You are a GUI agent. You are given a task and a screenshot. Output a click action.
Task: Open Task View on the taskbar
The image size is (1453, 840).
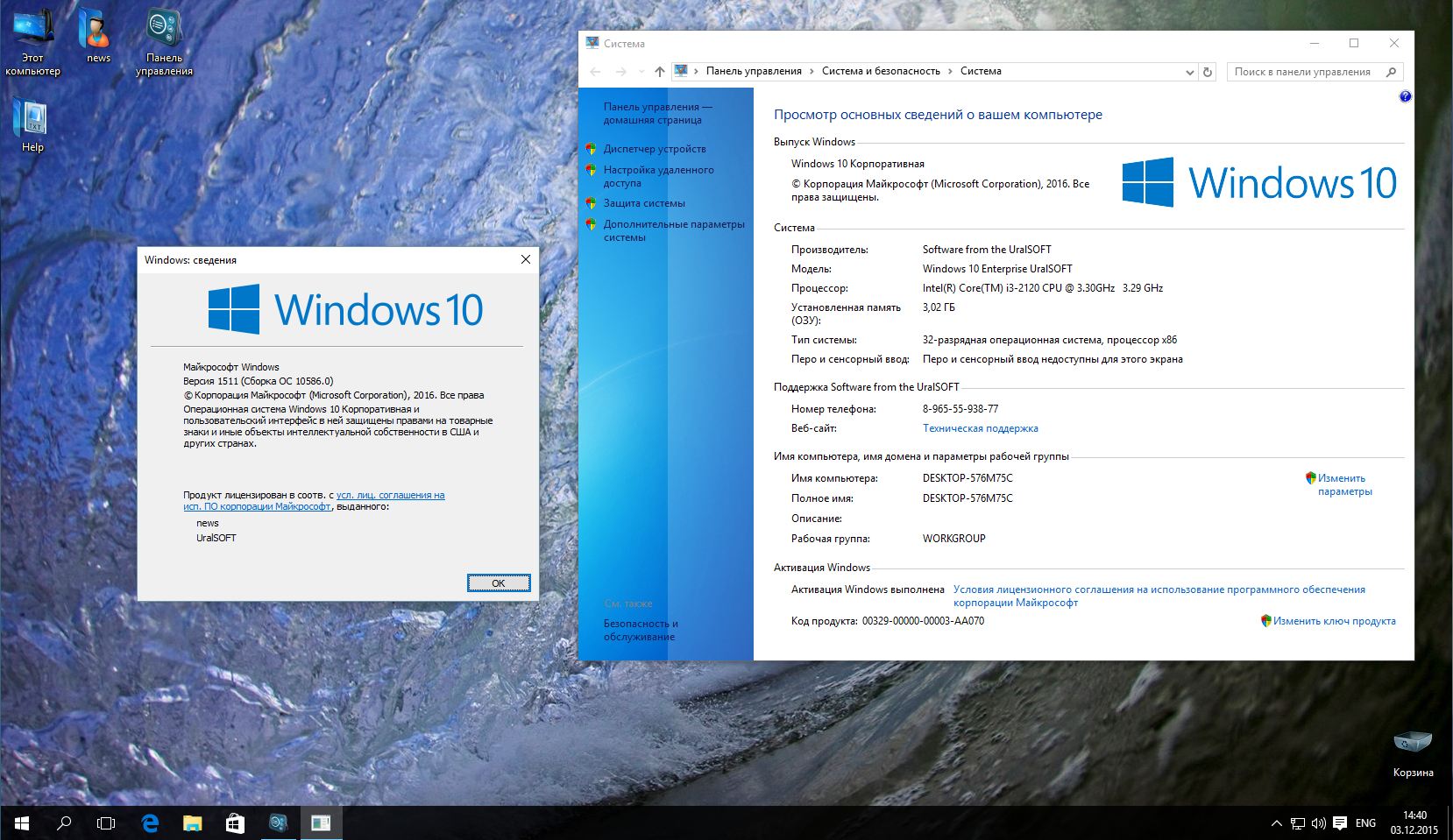click(x=106, y=823)
